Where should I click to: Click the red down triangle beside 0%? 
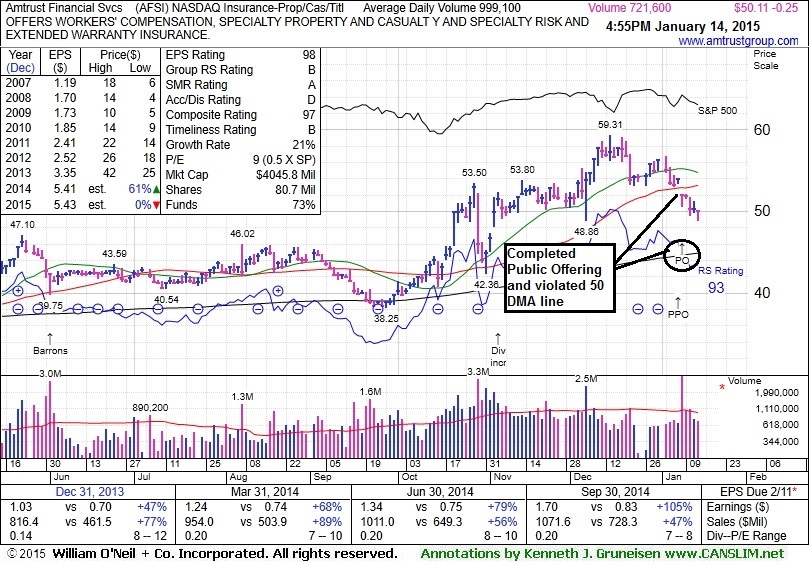(157, 205)
